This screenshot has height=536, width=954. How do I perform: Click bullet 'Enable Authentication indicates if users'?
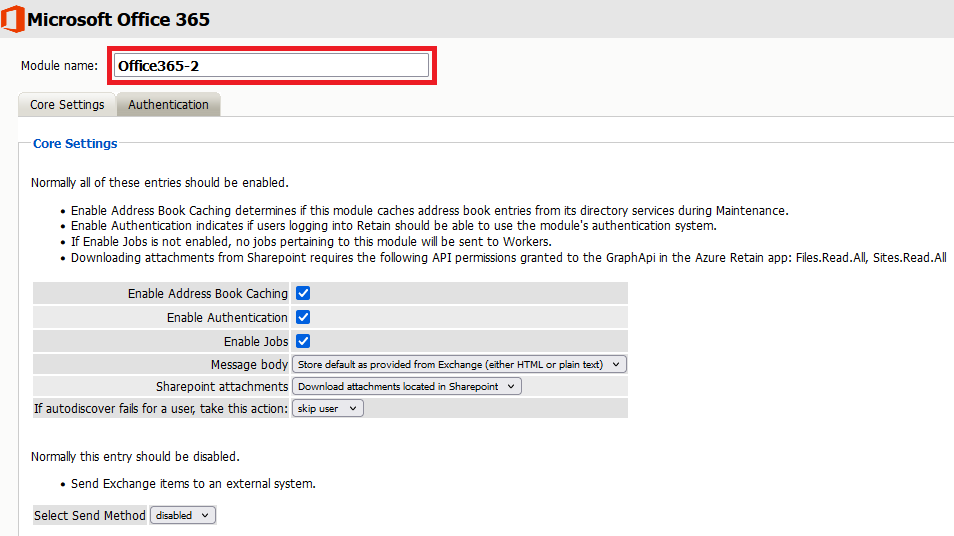click(394, 226)
